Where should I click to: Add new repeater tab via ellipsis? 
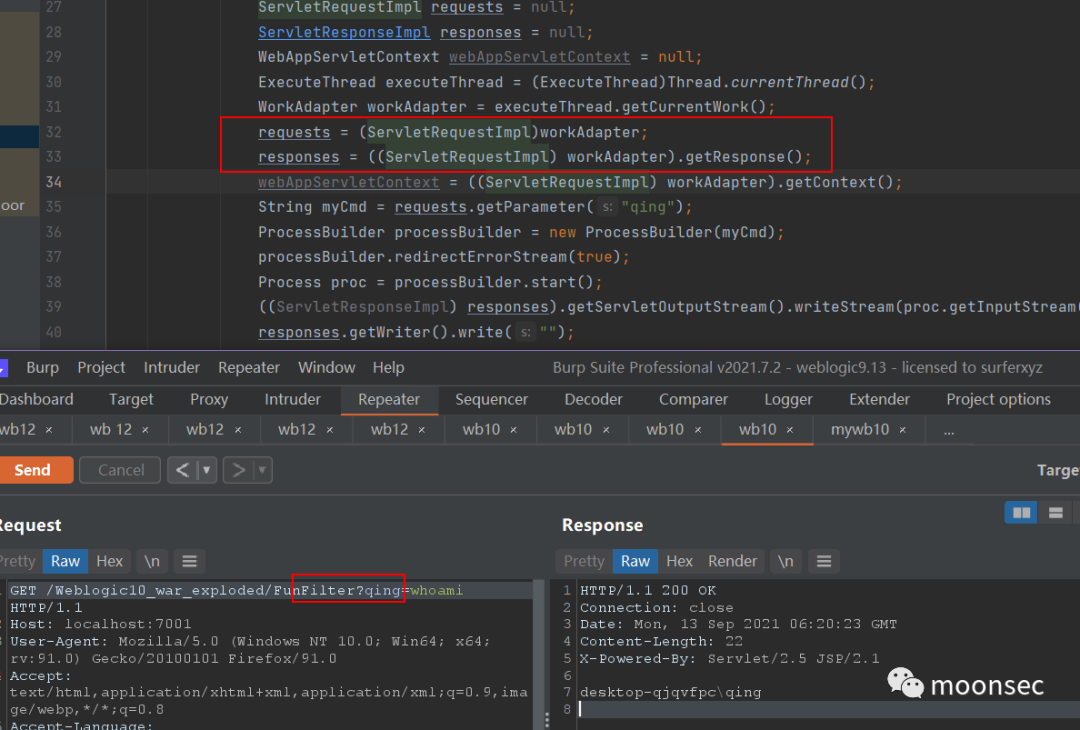(948, 430)
